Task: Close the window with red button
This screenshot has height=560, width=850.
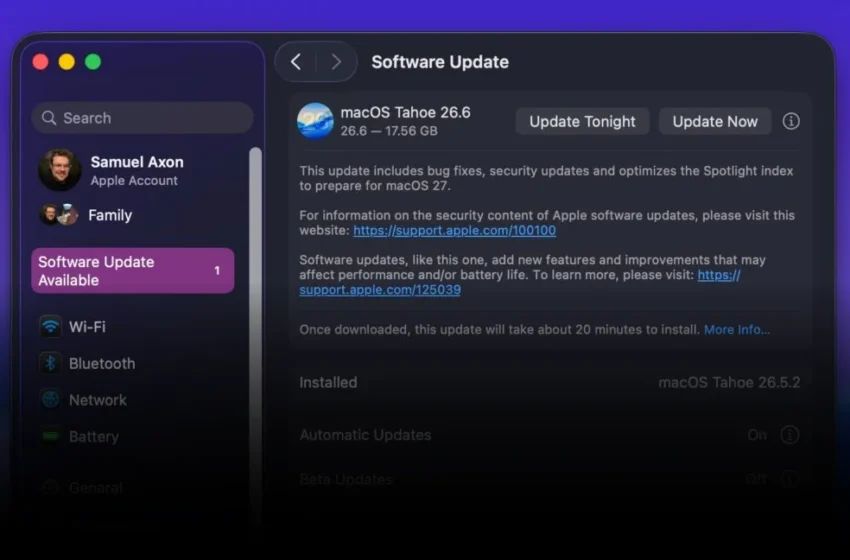Action: 41,62
